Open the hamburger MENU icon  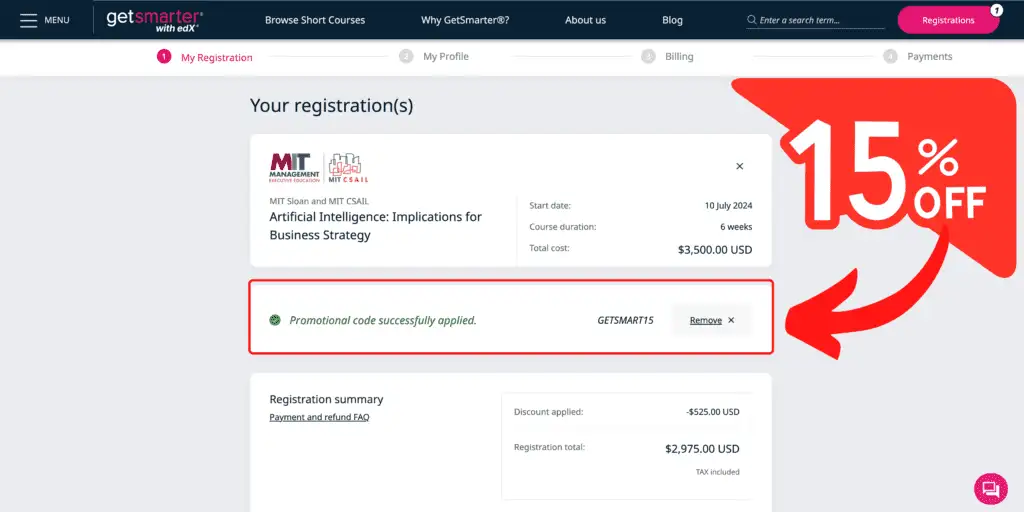pos(28,20)
